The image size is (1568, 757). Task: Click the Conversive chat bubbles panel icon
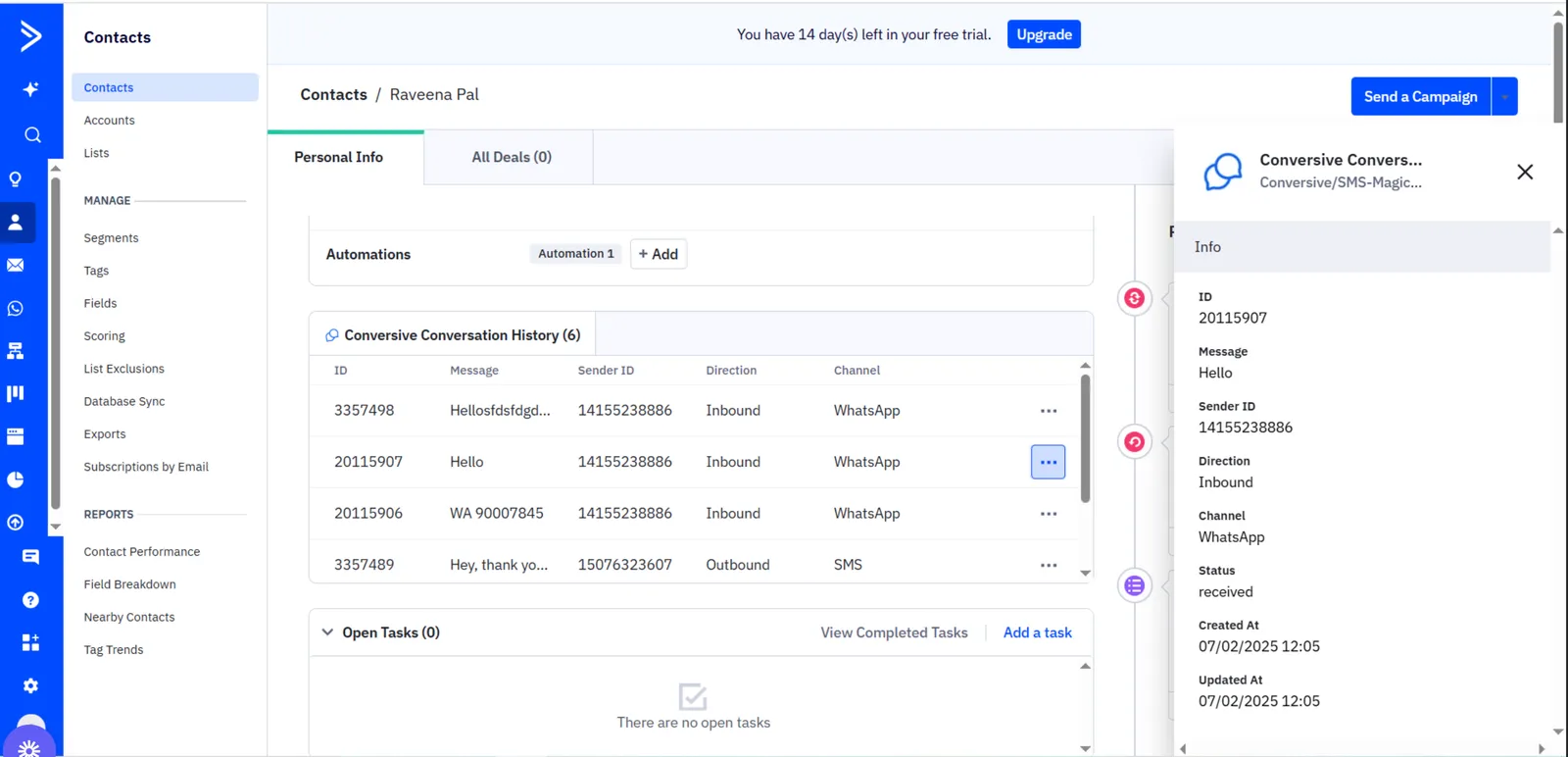coord(1223,172)
